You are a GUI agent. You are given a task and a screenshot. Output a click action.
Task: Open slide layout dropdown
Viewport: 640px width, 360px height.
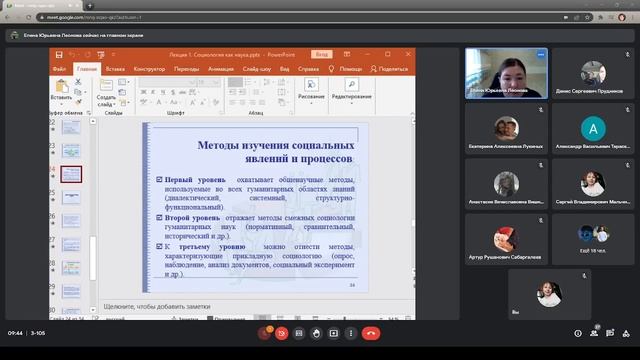tap(123, 82)
